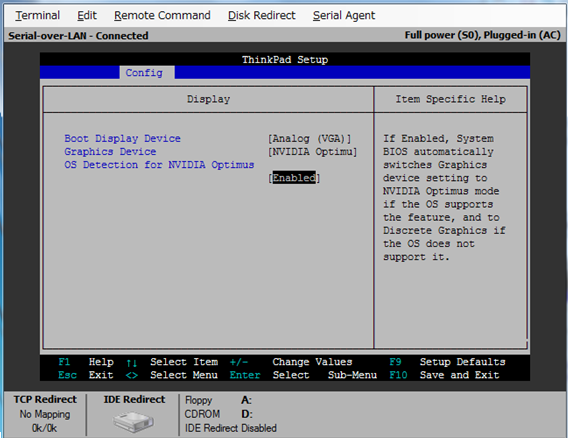Open the Terminal menu
Screen dimensions: 568x438
pyautogui.click(x=37, y=16)
